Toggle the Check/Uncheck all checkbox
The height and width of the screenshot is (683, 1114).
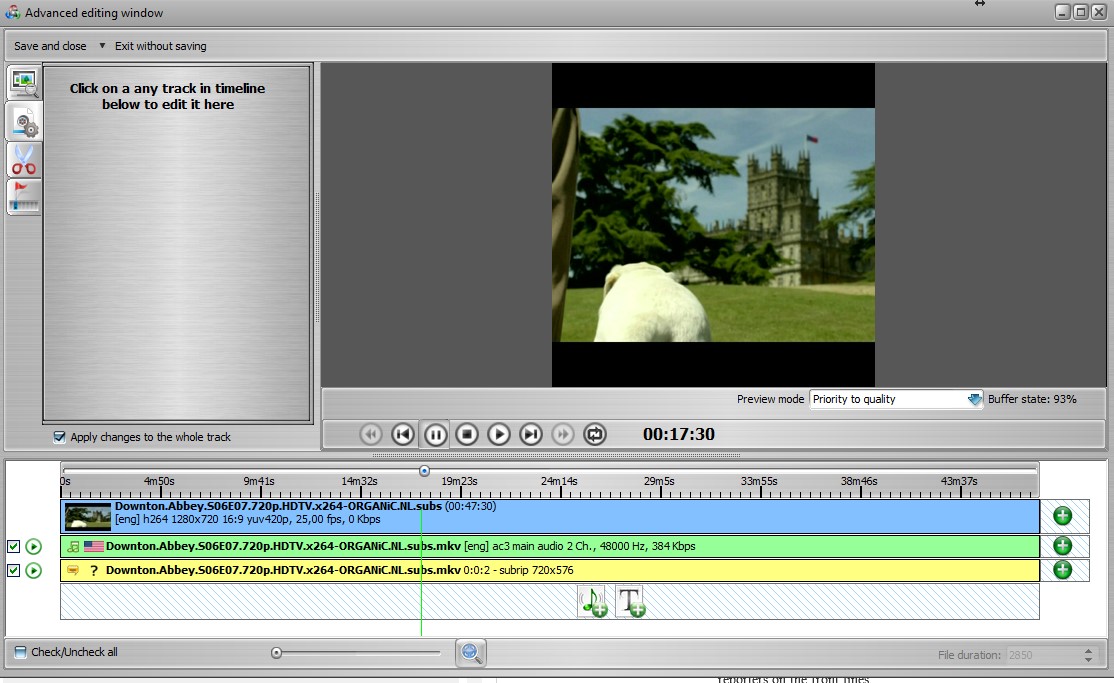coord(21,652)
